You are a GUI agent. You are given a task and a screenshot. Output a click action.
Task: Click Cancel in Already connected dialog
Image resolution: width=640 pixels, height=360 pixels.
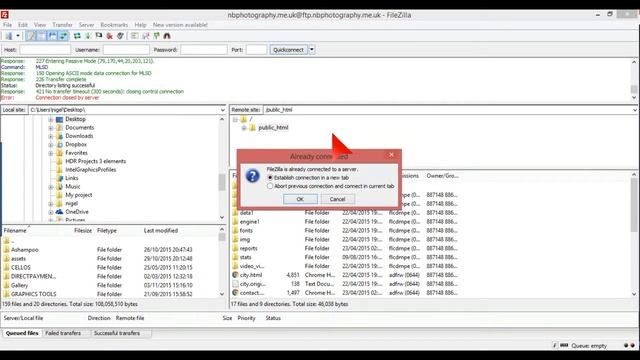pos(337,199)
